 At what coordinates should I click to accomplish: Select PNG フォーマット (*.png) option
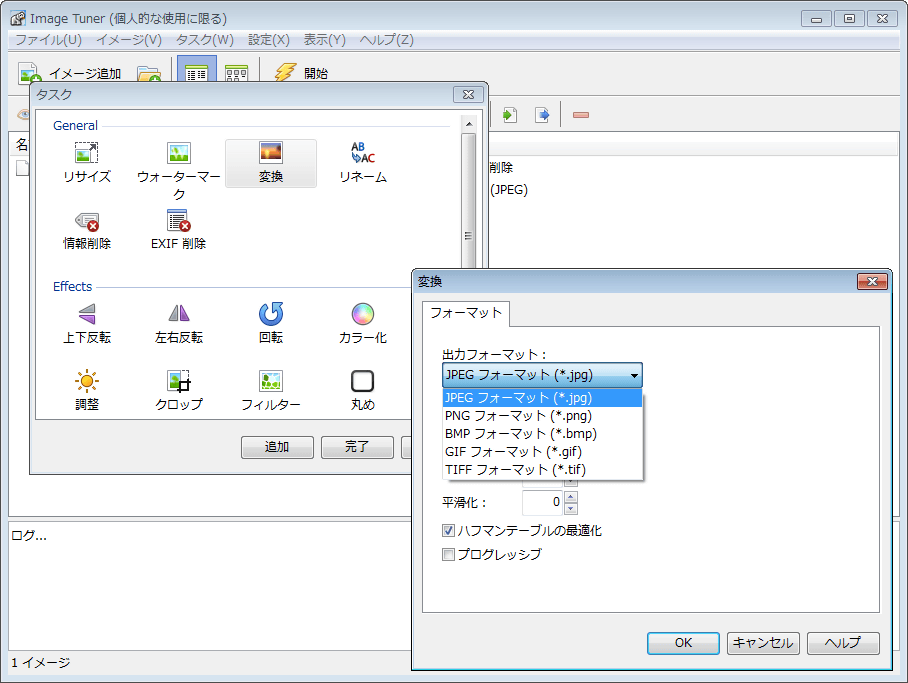(x=542, y=416)
